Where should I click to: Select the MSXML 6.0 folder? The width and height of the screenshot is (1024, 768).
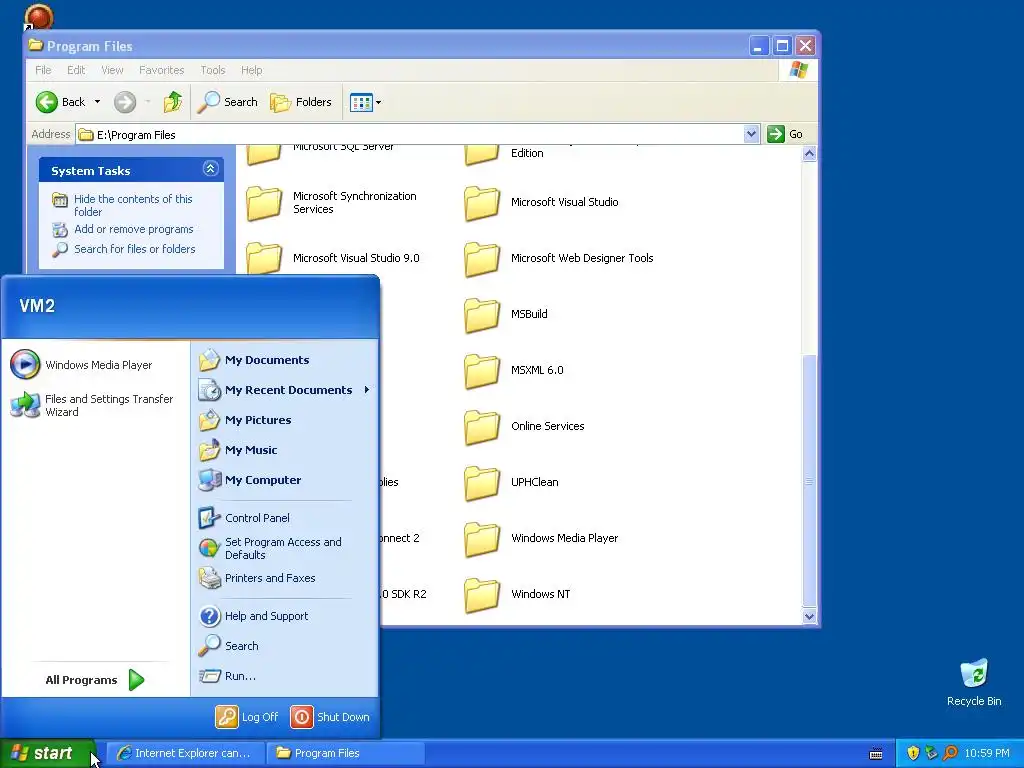click(513, 370)
